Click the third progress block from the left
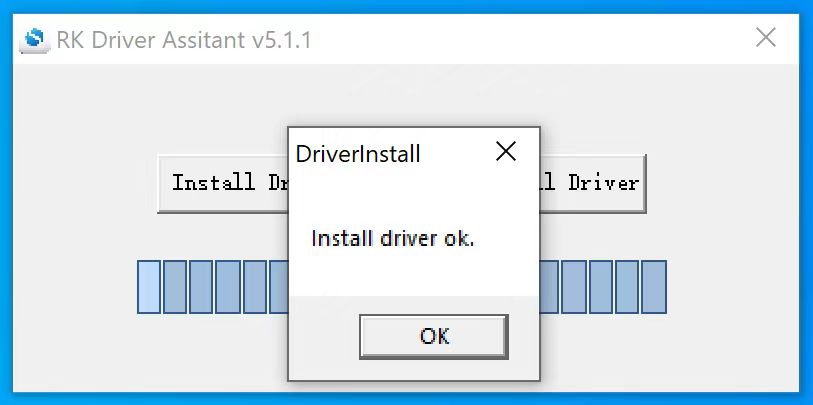This screenshot has height=405, width=813. [x=201, y=287]
